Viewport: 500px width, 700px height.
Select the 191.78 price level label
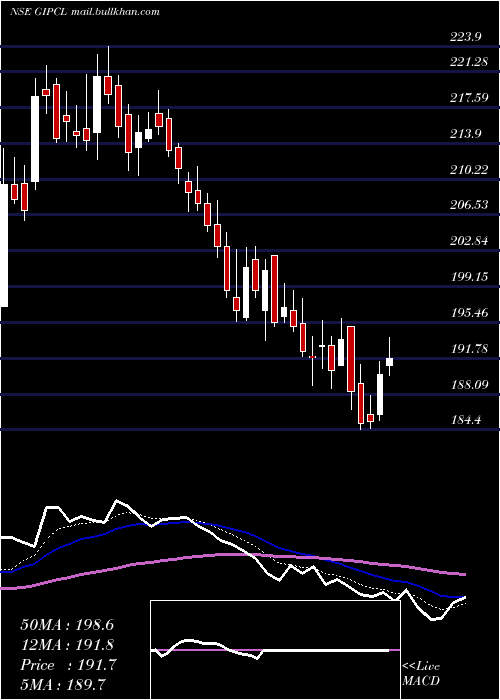click(x=468, y=348)
